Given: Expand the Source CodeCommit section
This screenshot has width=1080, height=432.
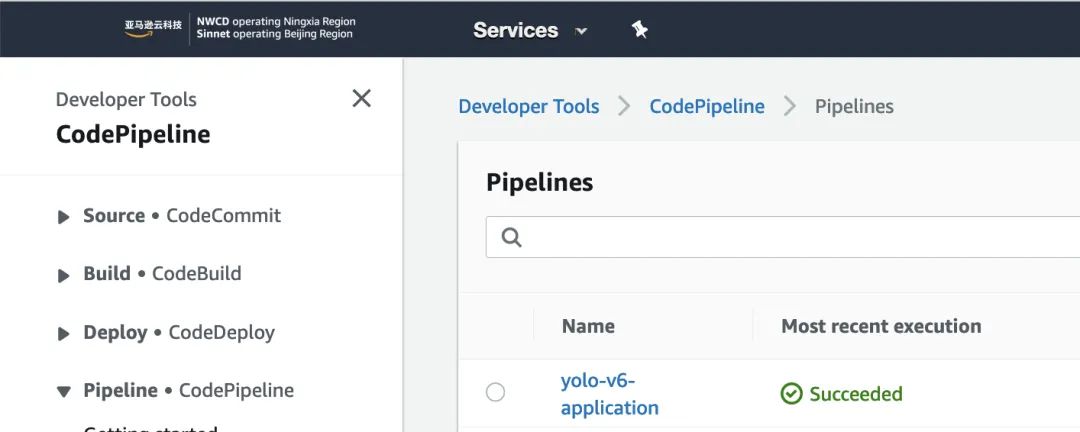Looking at the screenshot, I should (64, 216).
